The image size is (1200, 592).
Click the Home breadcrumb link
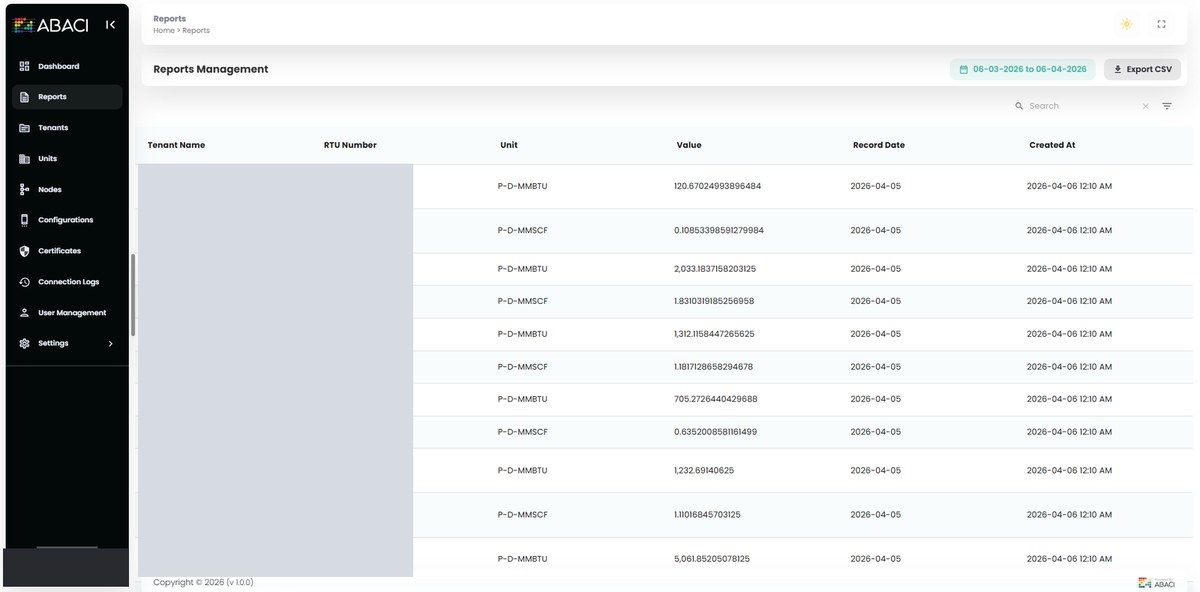163,31
